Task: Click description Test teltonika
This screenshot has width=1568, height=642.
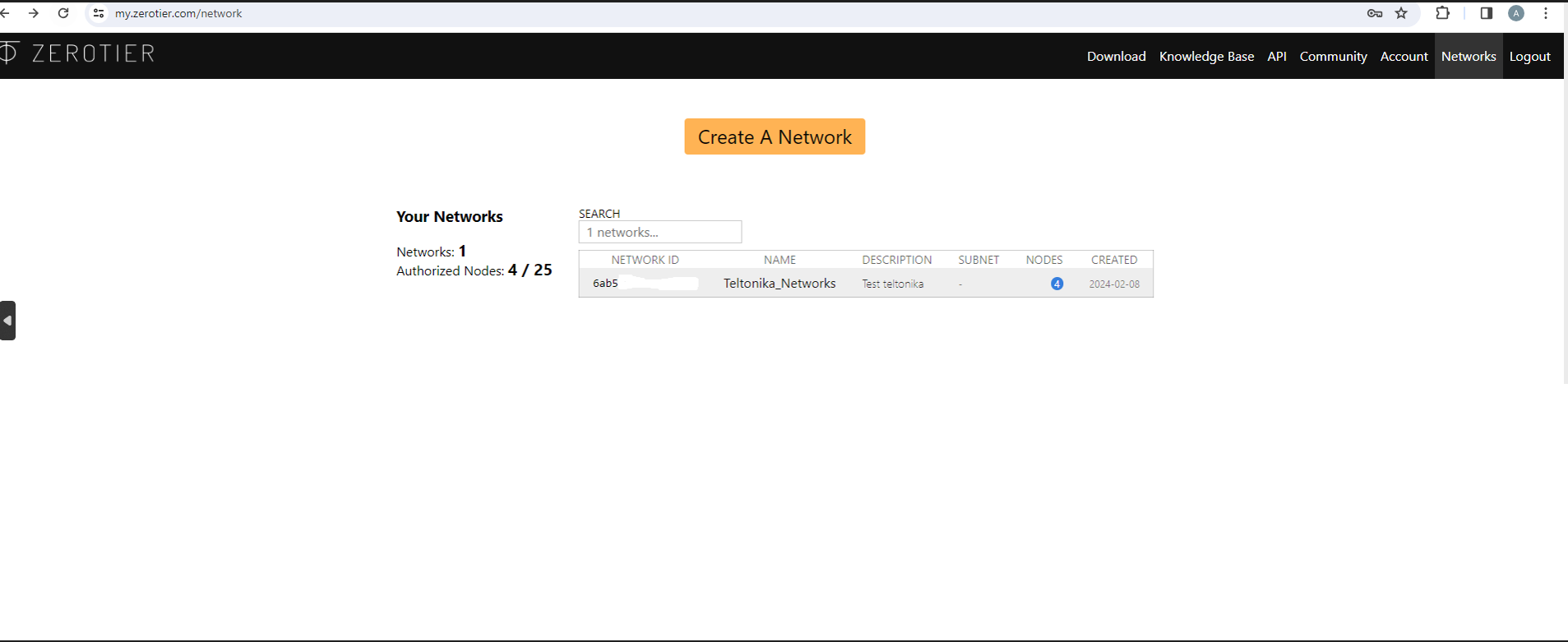Action: tap(892, 284)
